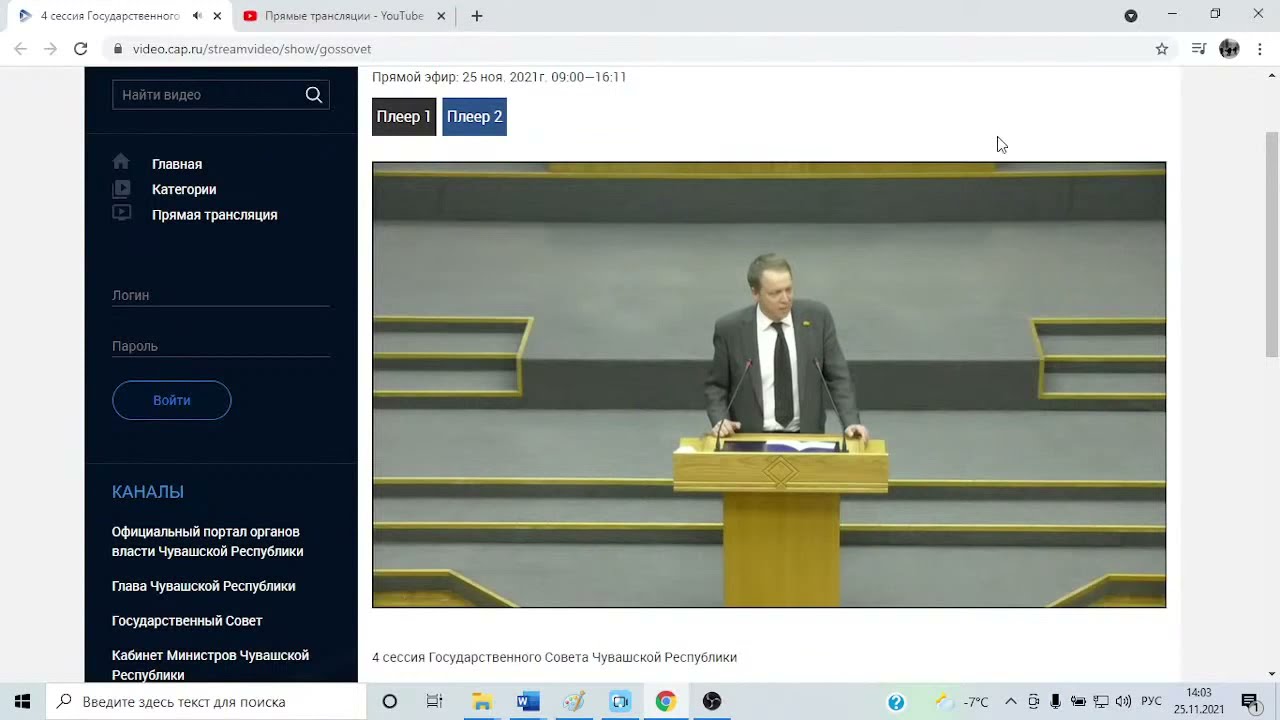Close the YouTube browser tab
Viewport: 1280px width, 720px height.
click(441, 16)
